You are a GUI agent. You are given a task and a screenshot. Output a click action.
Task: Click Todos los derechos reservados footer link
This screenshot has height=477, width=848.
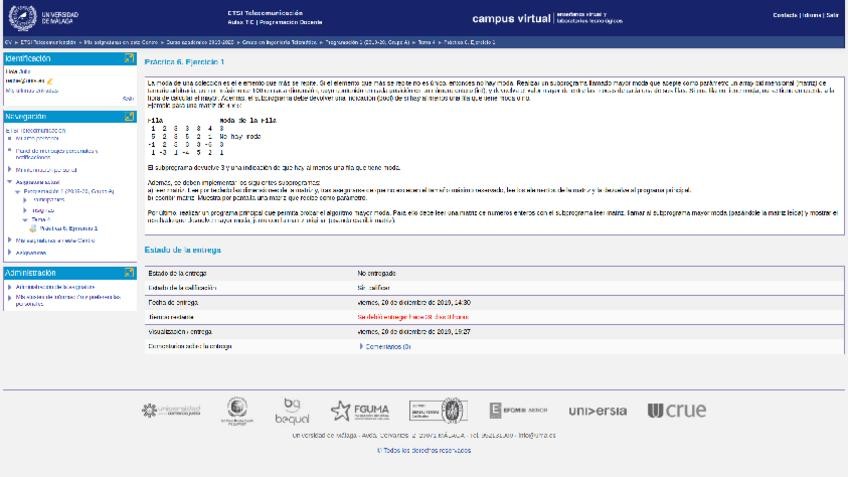[424, 450]
